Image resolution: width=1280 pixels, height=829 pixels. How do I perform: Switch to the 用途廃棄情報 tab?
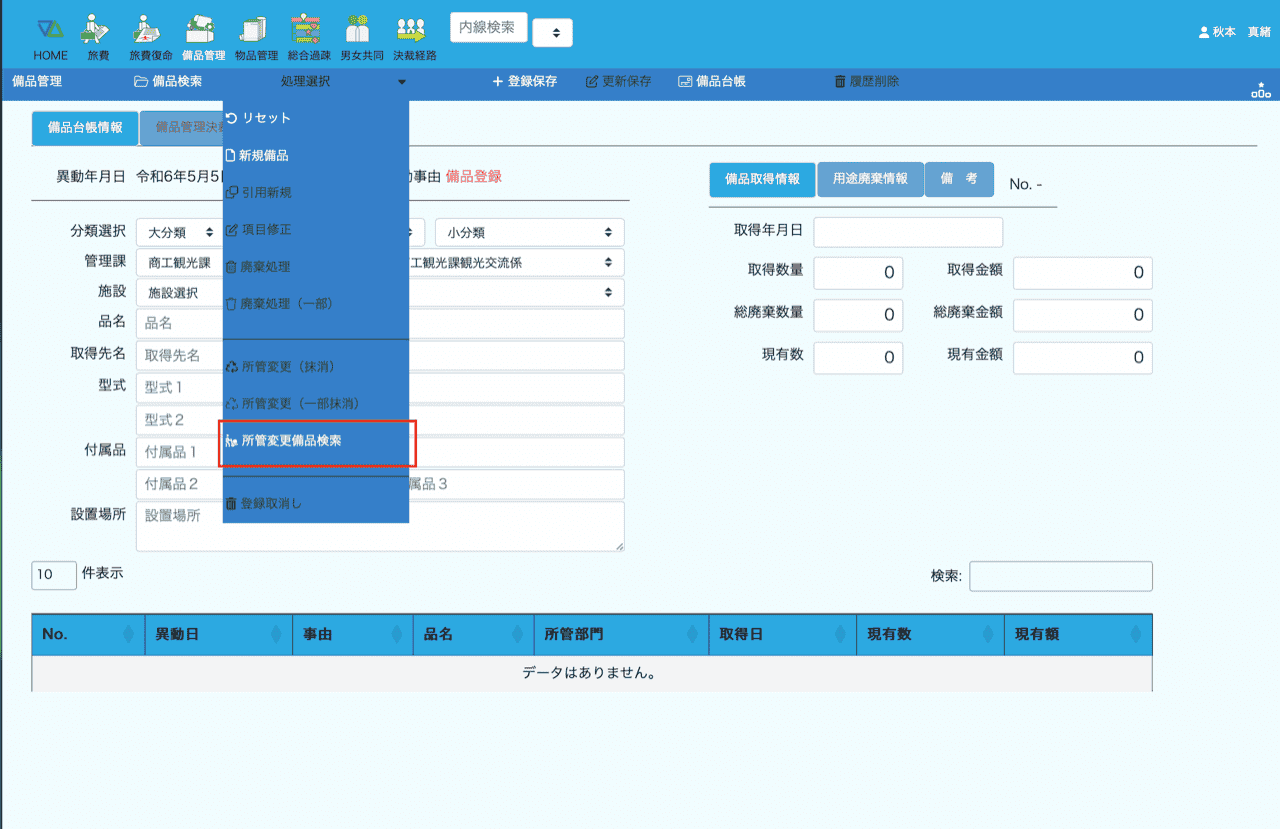click(x=870, y=179)
